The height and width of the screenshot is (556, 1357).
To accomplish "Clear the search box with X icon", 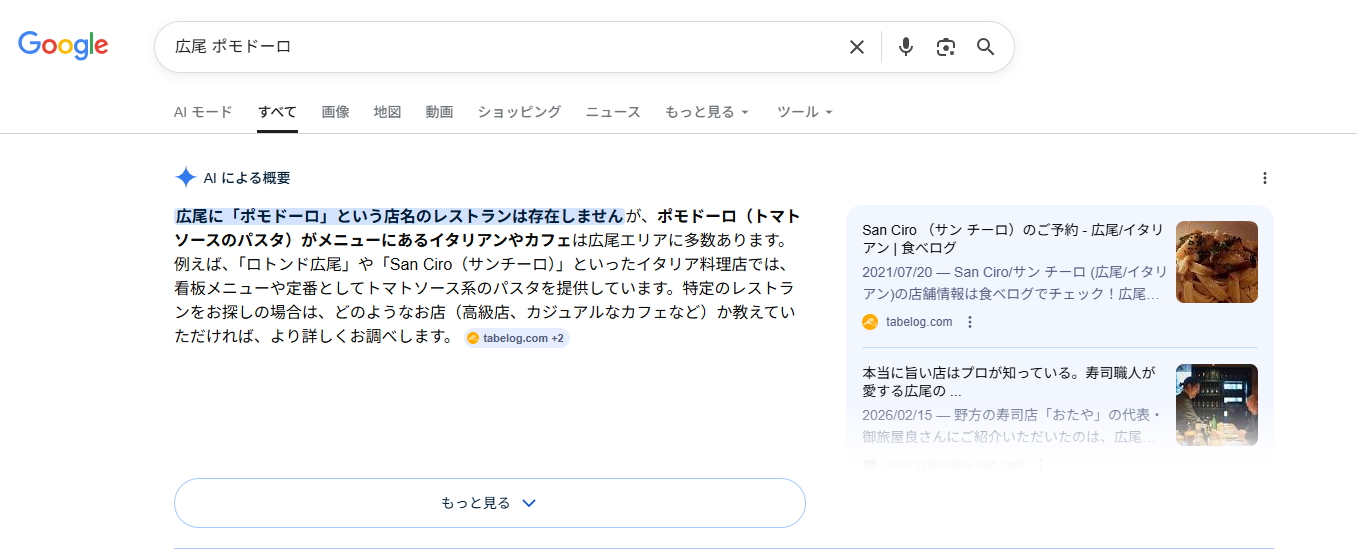I will (x=856, y=47).
